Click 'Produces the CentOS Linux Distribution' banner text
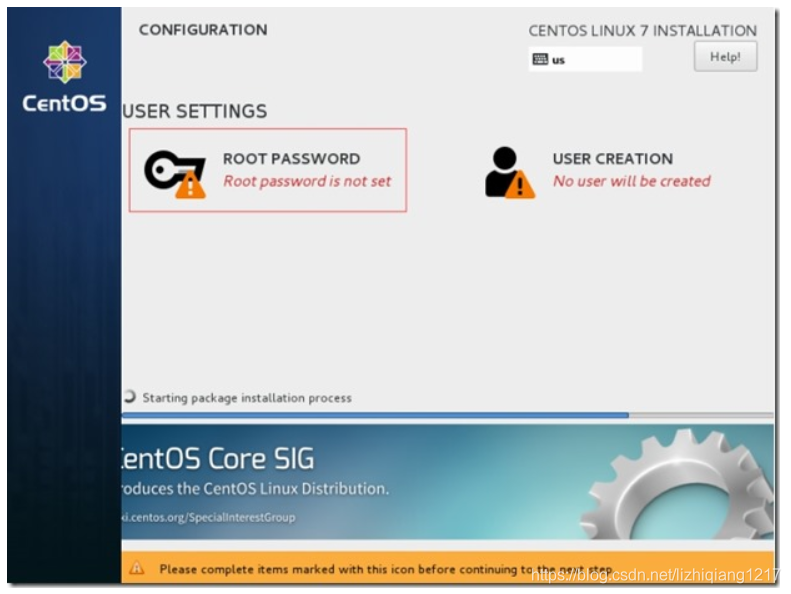 [x=255, y=489]
